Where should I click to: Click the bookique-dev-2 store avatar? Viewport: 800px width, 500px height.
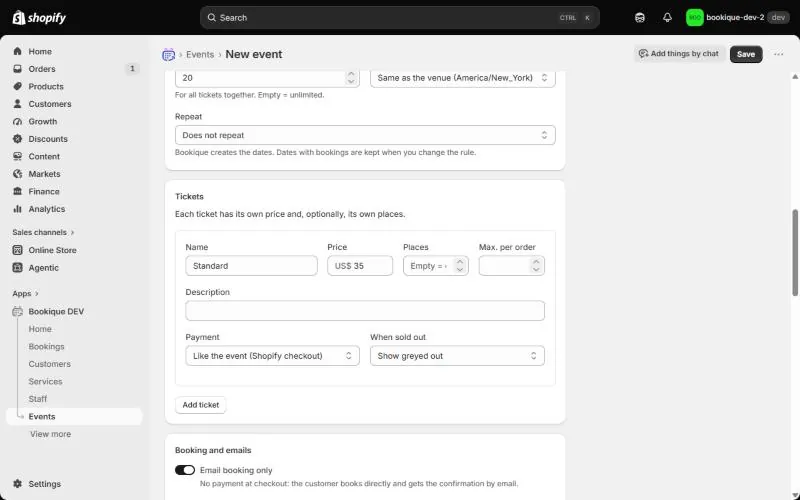694,18
